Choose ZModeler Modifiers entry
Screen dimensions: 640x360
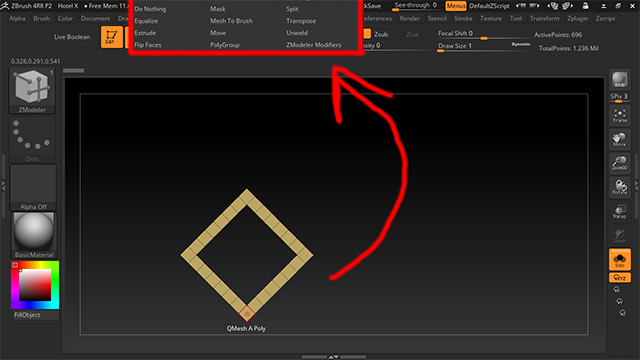click(313, 45)
